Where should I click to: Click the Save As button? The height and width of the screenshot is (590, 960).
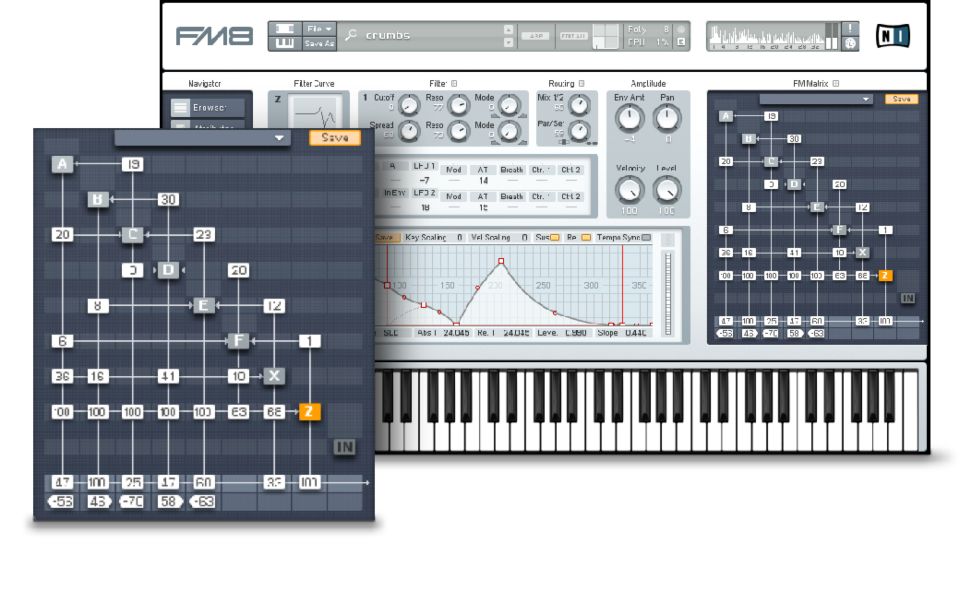click(x=318, y=41)
